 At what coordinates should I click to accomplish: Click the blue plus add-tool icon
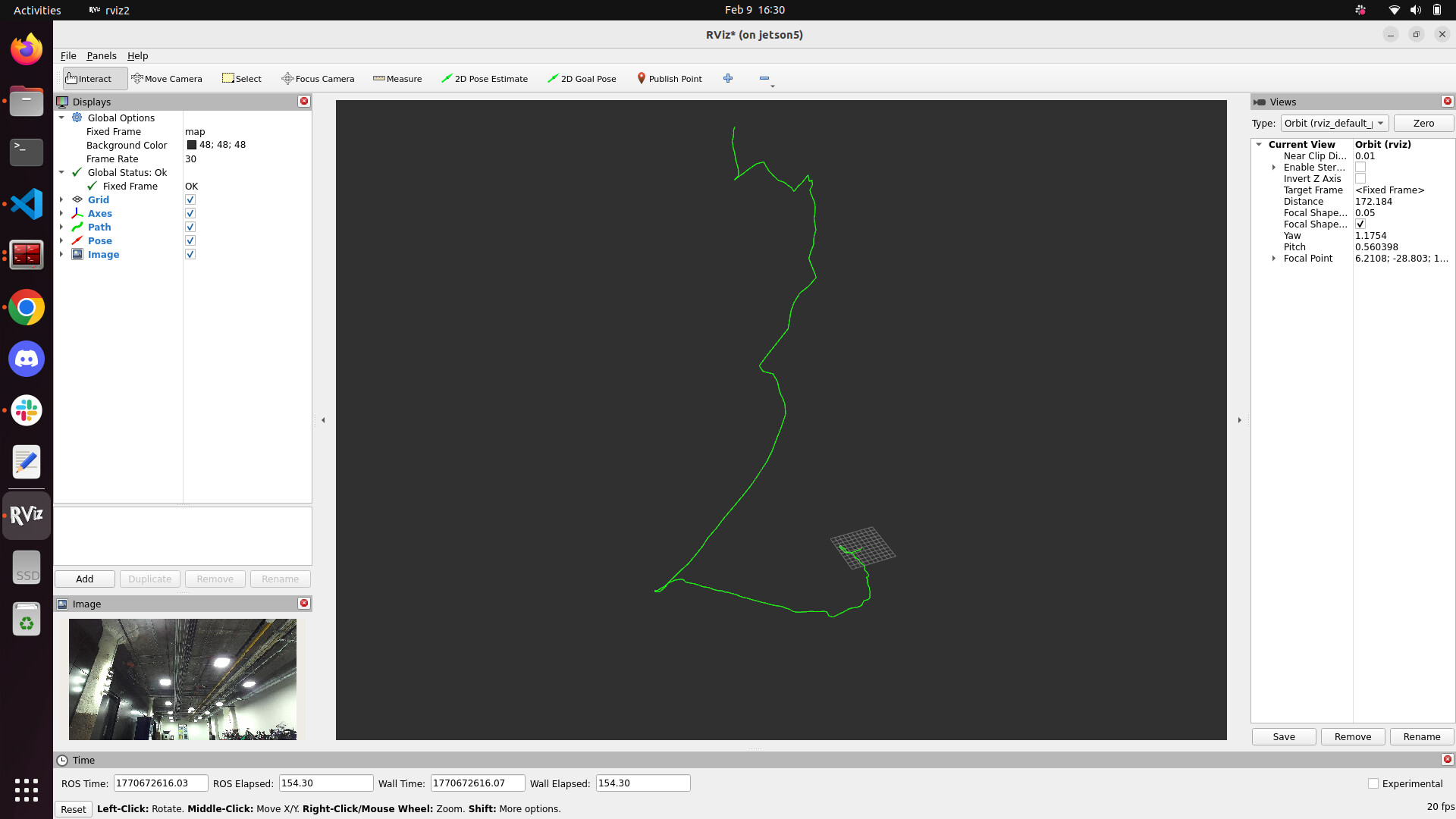pyautogui.click(x=728, y=78)
